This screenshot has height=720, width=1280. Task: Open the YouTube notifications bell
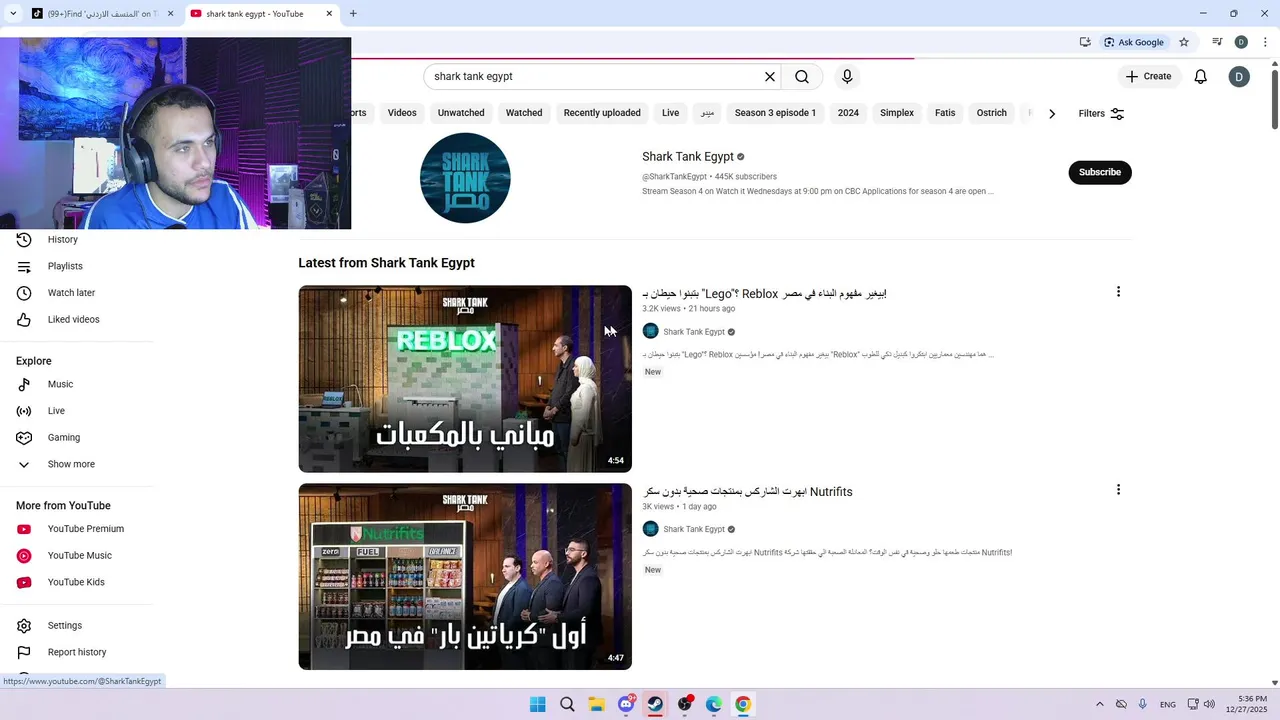point(1201,76)
